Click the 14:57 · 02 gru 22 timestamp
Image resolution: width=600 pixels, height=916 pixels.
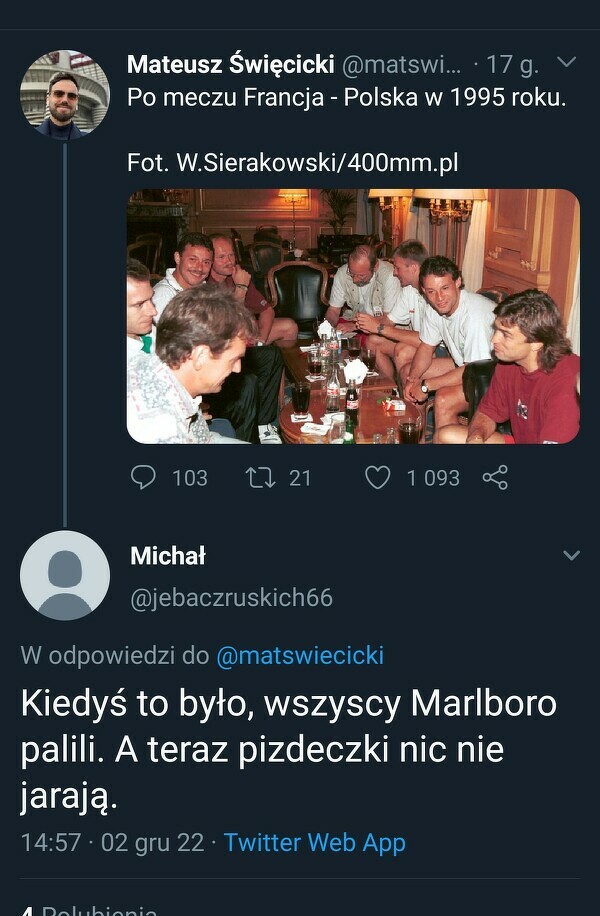click(111, 842)
